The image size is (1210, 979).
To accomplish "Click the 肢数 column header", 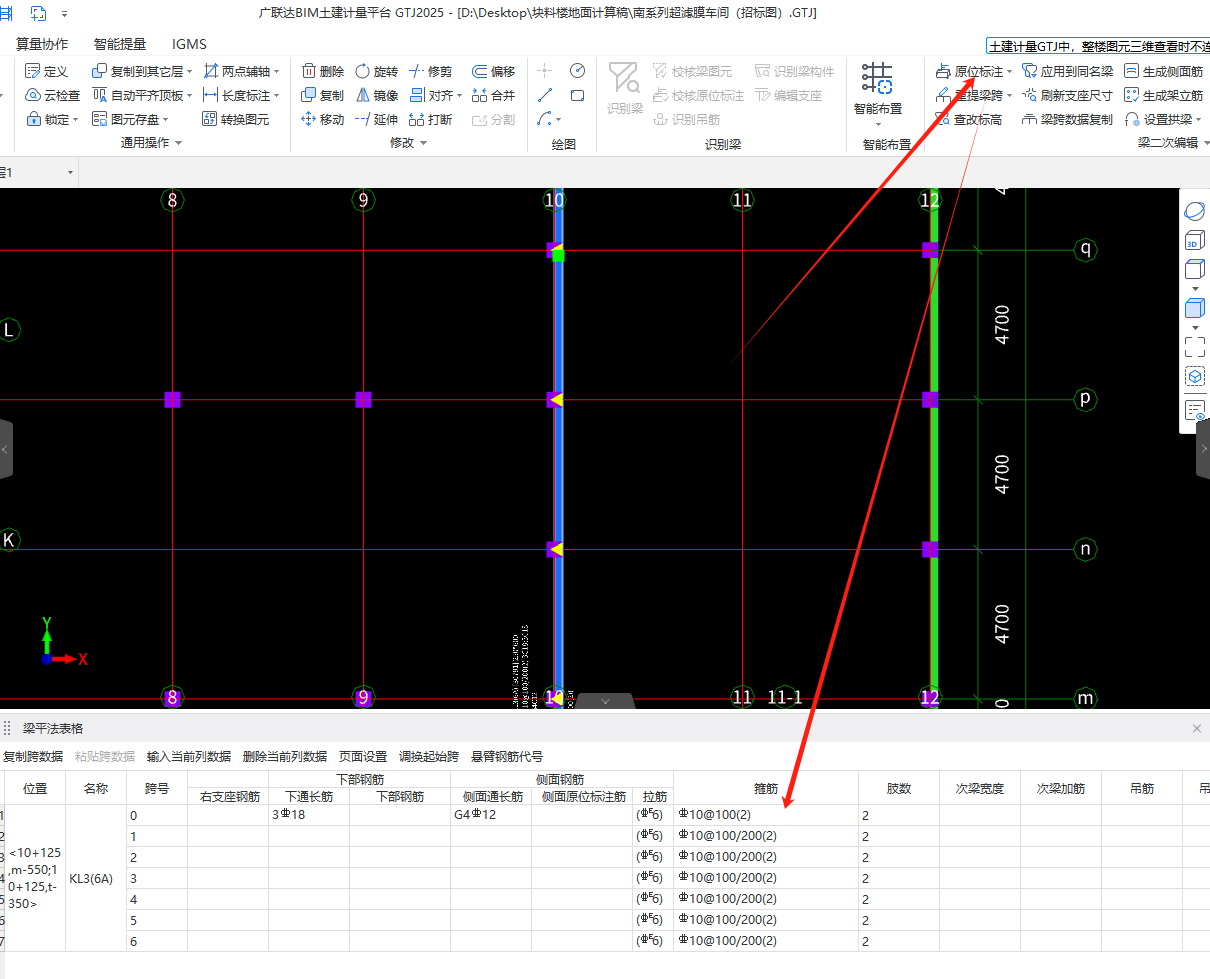I will pyautogui.click(x=899, y=788).
